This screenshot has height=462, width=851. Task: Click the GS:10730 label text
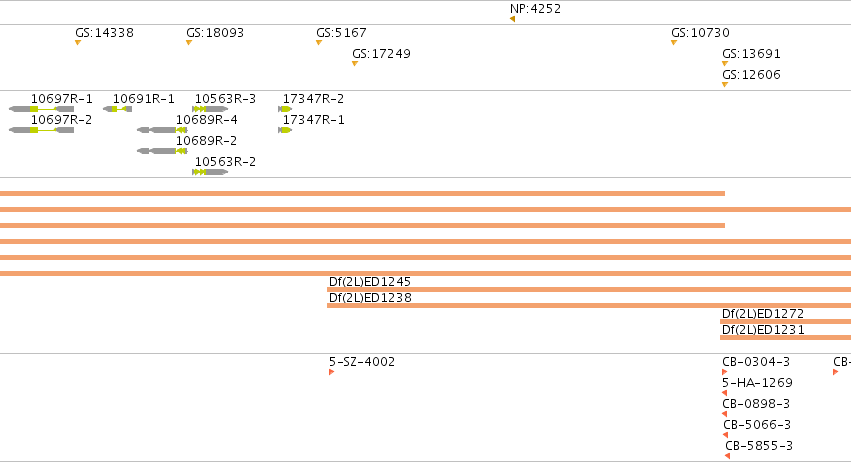700,33
